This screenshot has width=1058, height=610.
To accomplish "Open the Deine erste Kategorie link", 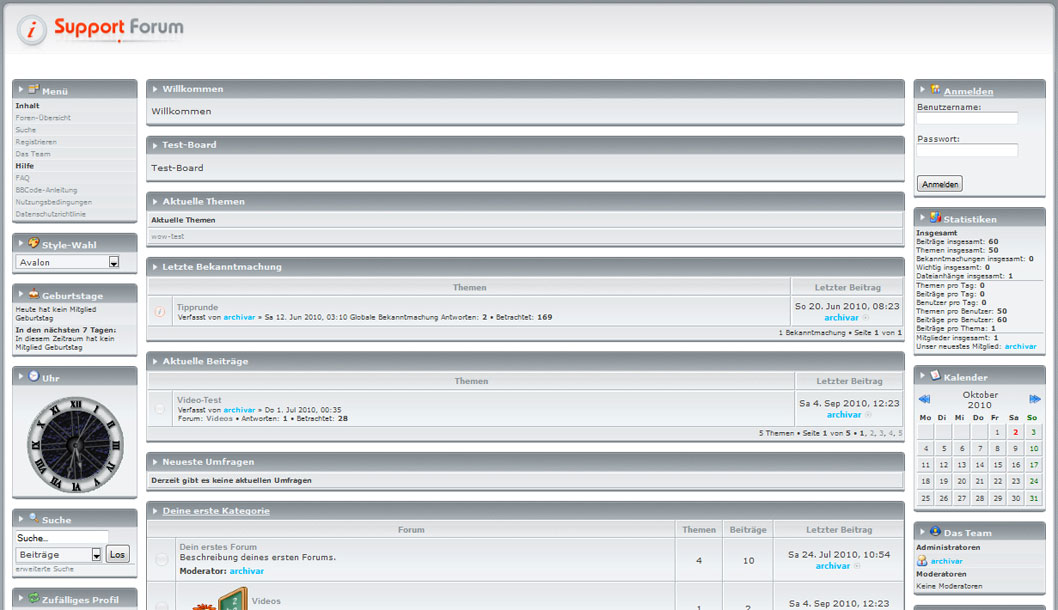I will click(216, 511).
